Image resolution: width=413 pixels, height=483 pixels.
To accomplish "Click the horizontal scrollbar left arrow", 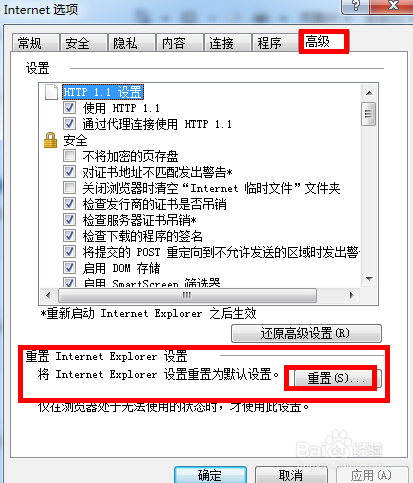I will coord(48,295).
